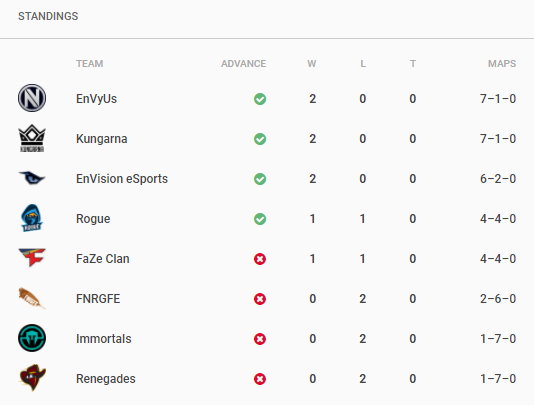Select the EnVision eSports team name

click(122, 179)
